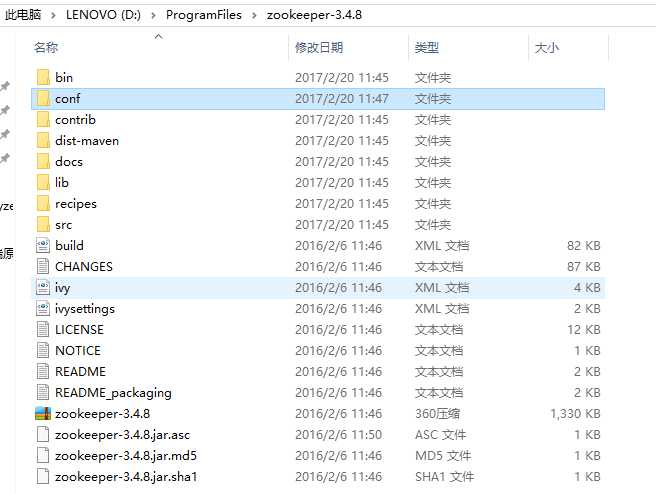Select the file name NOTICE
656x494 pixels.
(x=78, y=351)
